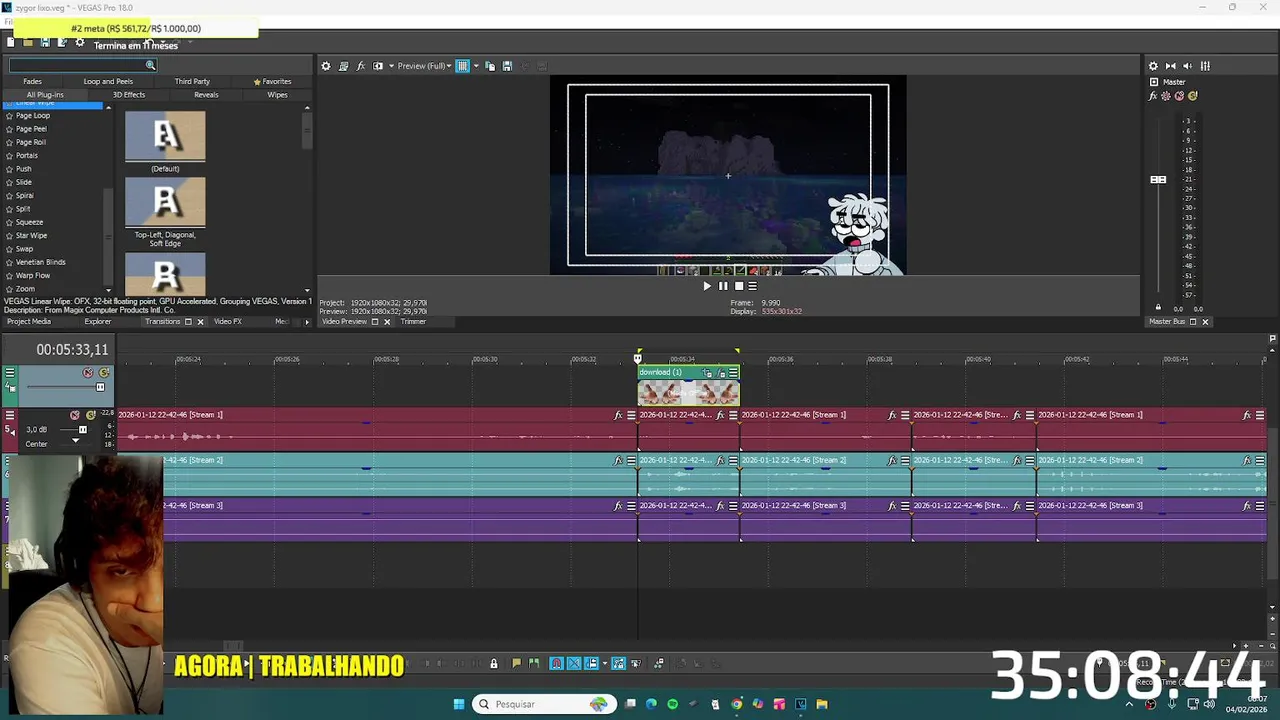Screen dimensions: 1280x720
Task: Click Master bus downmix output icon
Action: [x=1171, y=66]
